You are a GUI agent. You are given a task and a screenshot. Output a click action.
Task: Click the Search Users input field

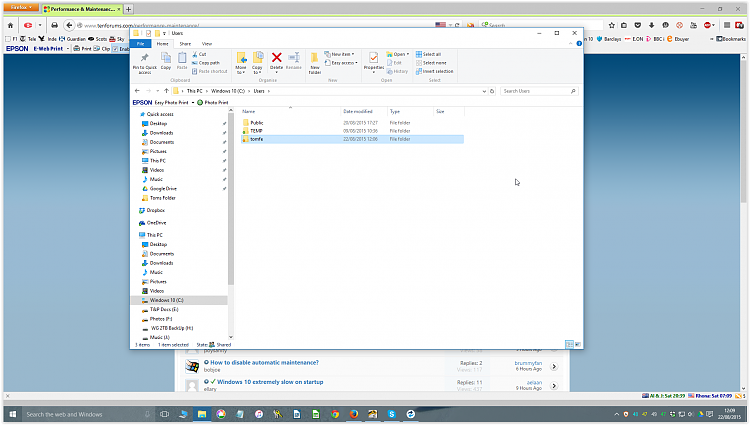click(539, 91)
